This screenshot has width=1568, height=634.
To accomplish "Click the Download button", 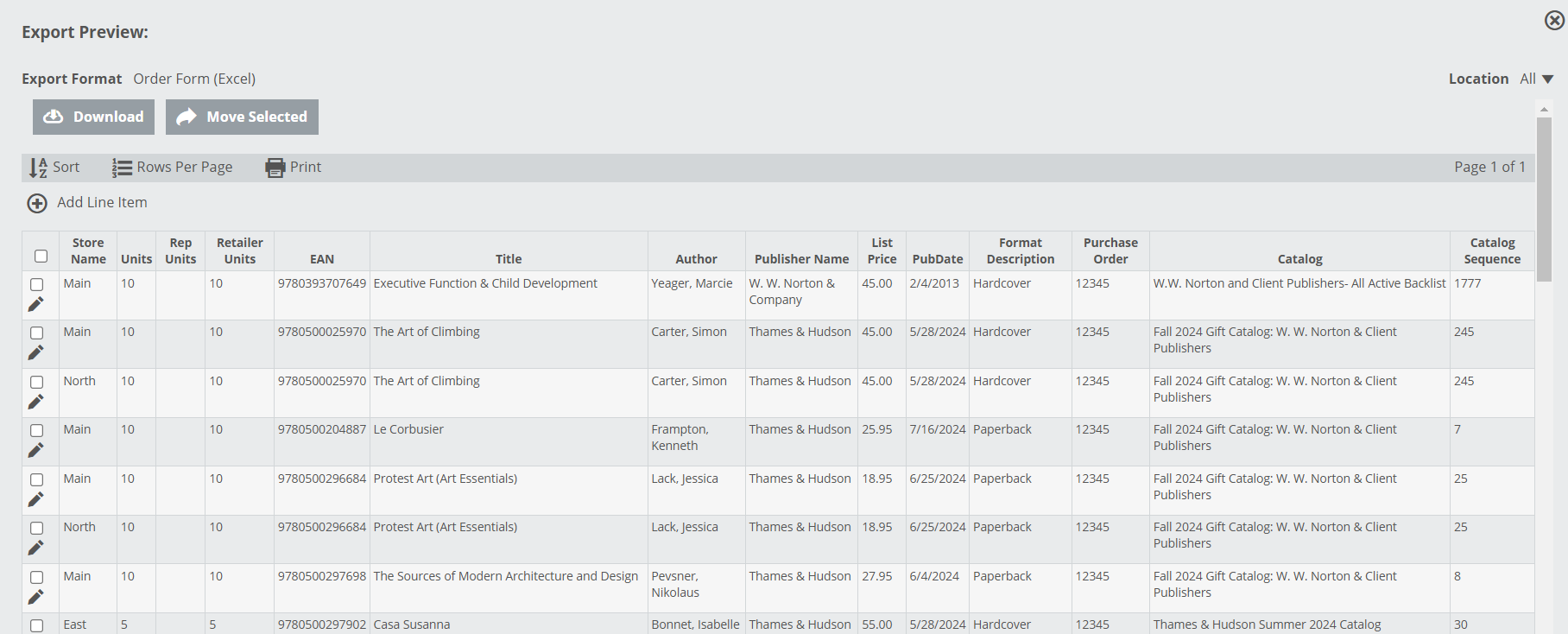I will pos(93,117).
